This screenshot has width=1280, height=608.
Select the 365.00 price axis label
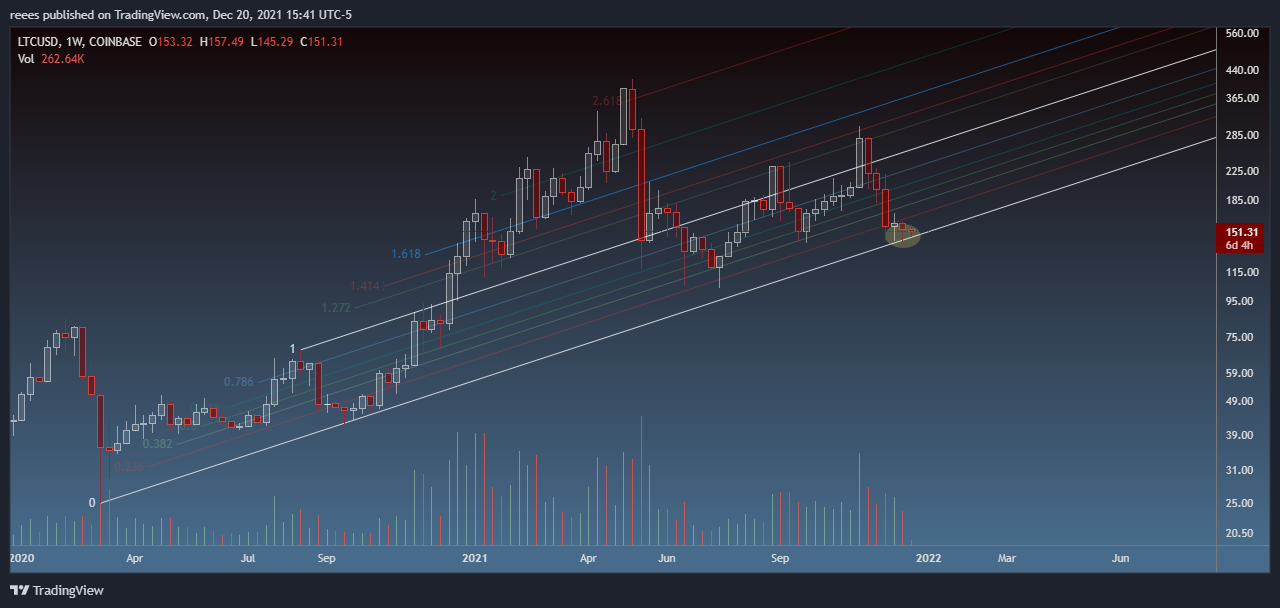pos(1241,98)
